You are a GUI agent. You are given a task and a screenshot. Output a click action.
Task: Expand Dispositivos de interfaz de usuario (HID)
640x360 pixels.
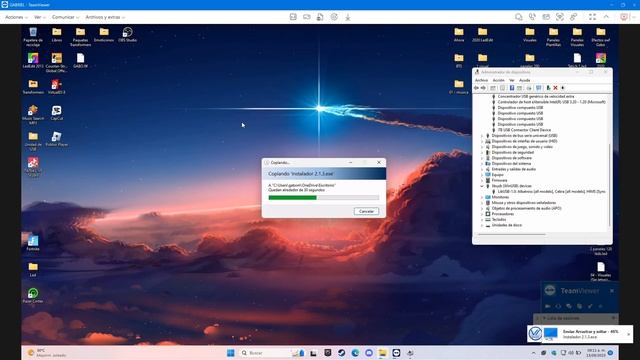(x=482, y=141)
